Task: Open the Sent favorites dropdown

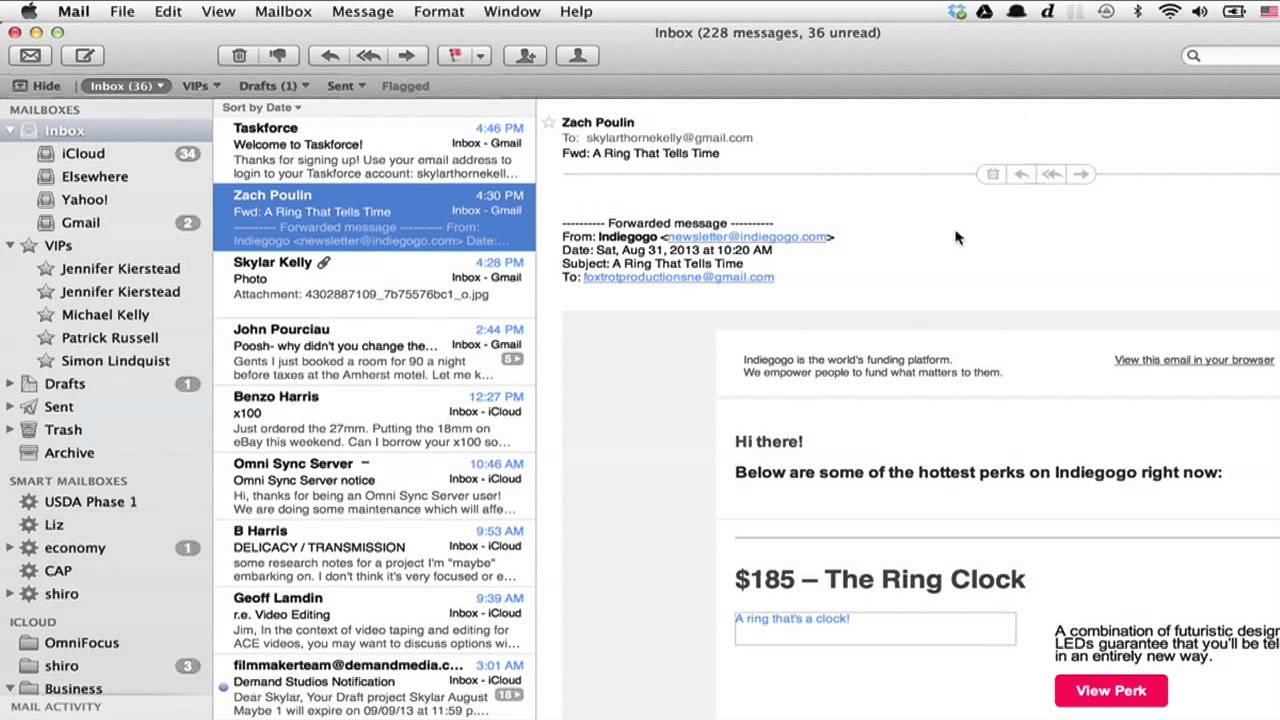Action: [346, 86]
